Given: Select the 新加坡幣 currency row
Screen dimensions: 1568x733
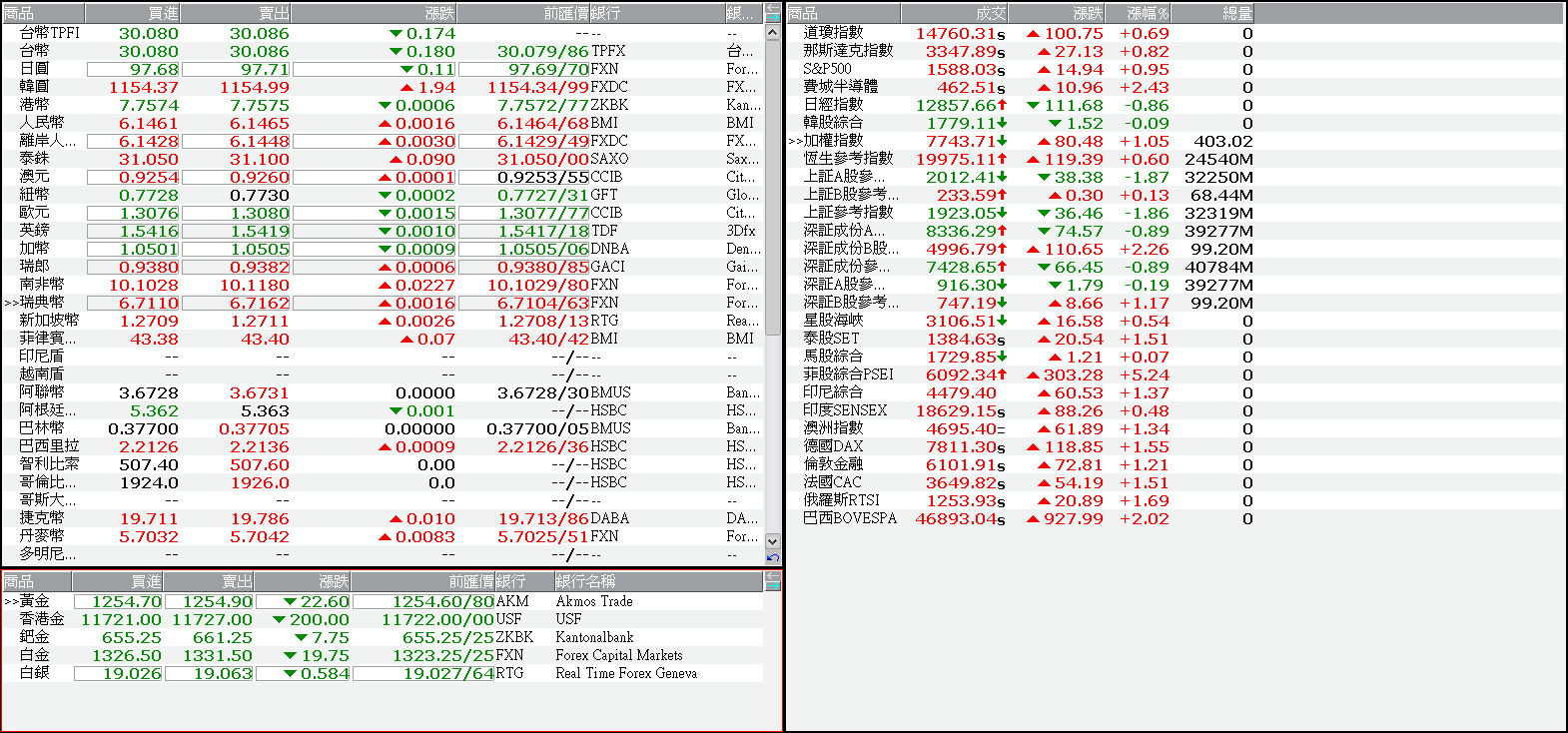Looking at the screenshot, I should click(x=383, y=321).
